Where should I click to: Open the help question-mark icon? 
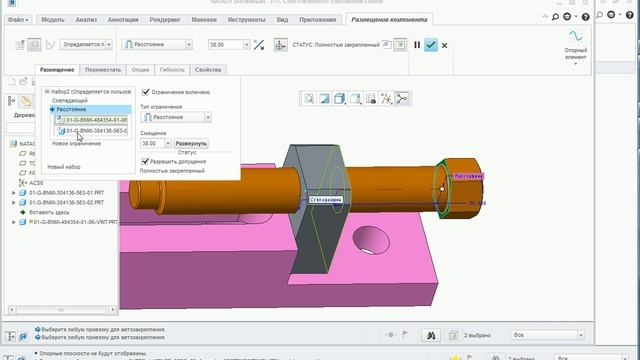(x=586, y=17)
